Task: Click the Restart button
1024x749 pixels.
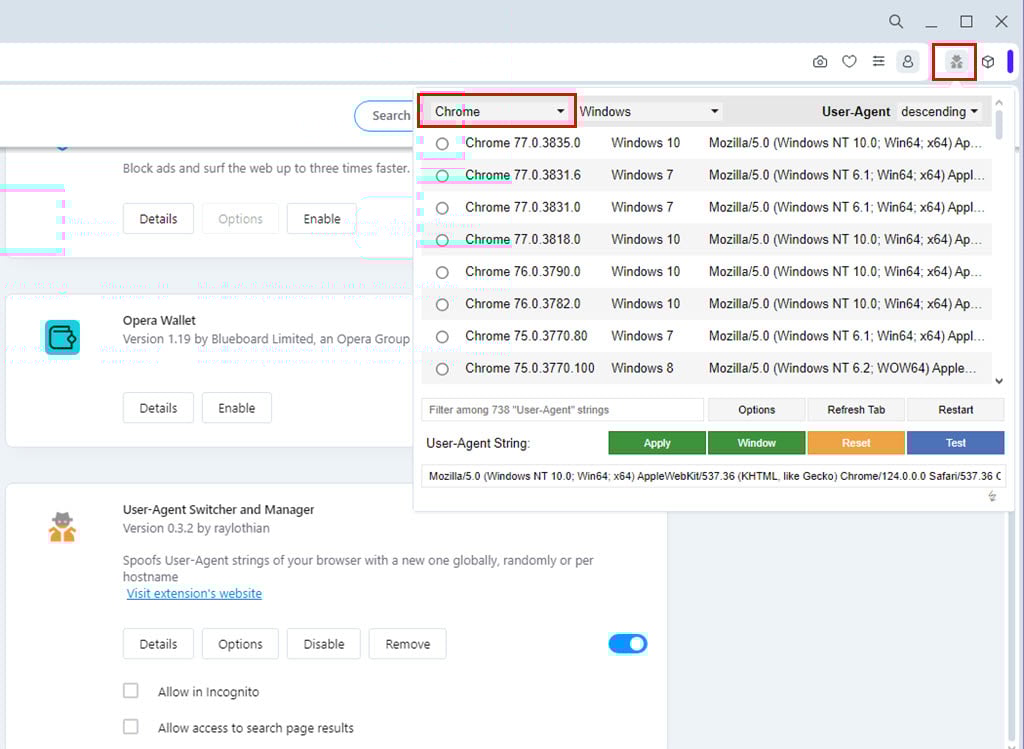Action: pos(955,409)
